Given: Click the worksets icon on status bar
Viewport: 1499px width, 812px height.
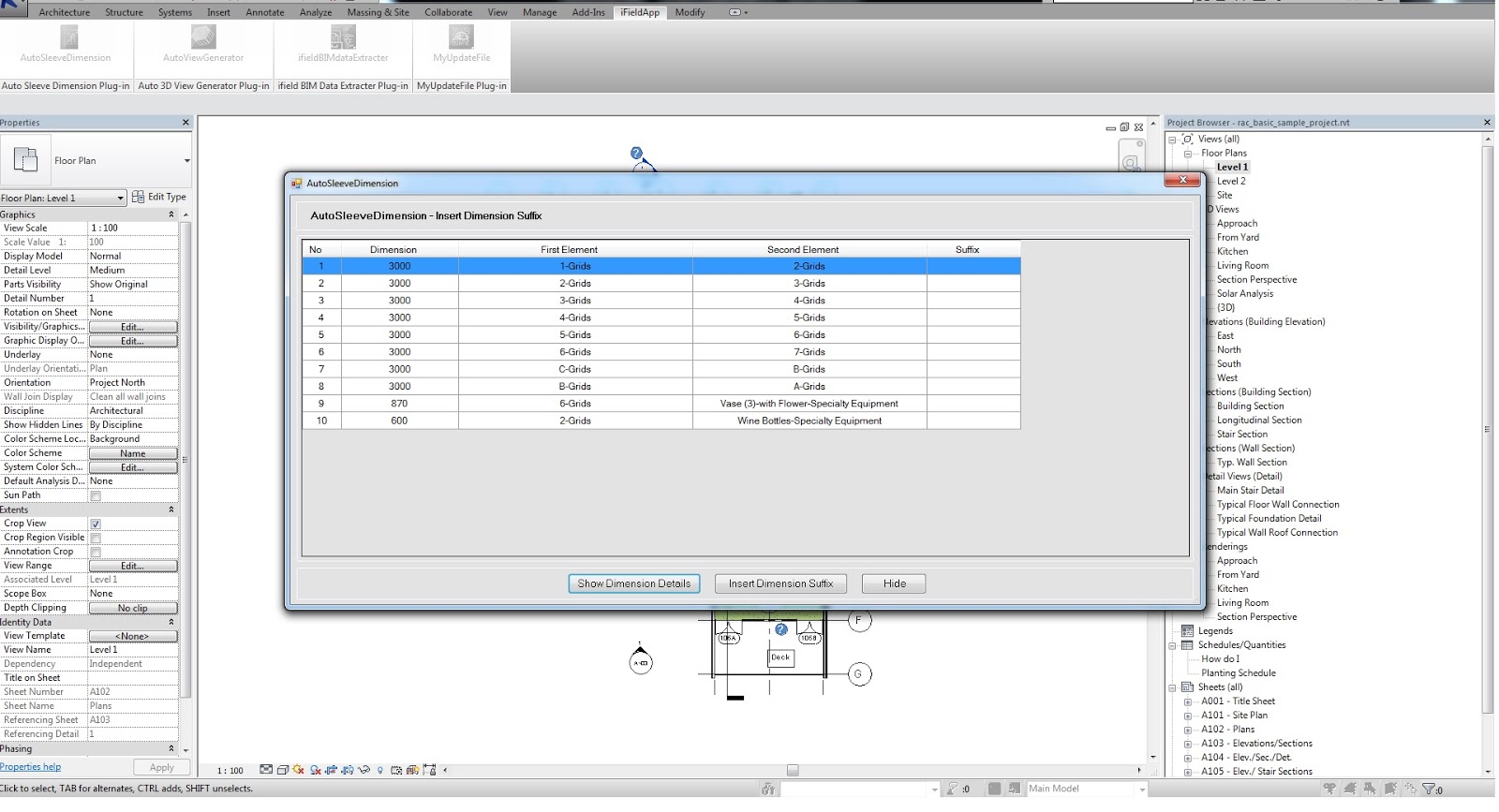Looking at the screenshot, I should [x=767, y=790].
